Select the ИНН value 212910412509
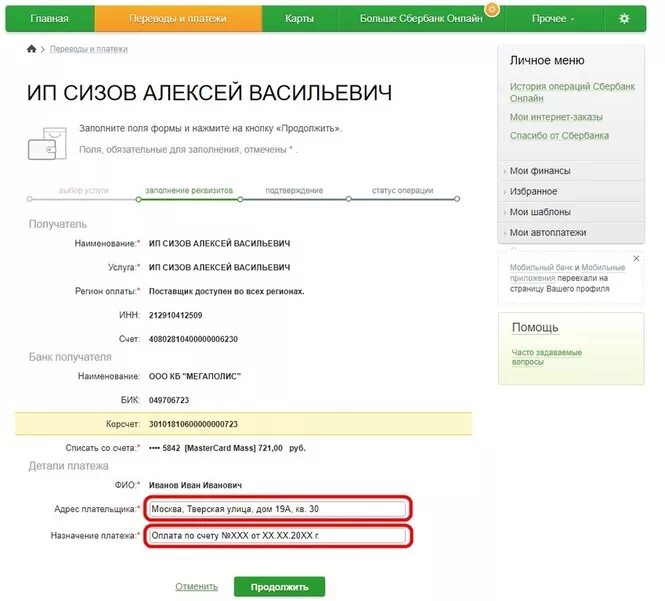This screenshot has width=665, height=601. point(176,315)
